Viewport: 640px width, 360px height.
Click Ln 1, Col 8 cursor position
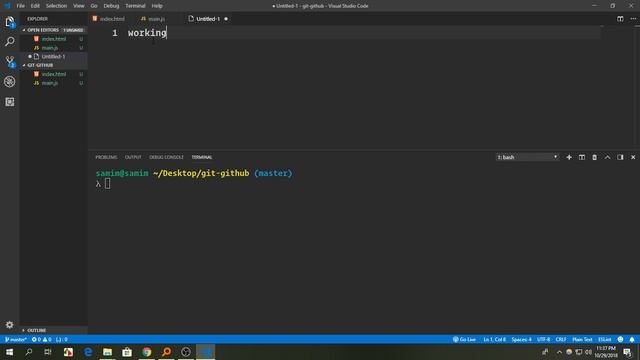tap(494, 340)
